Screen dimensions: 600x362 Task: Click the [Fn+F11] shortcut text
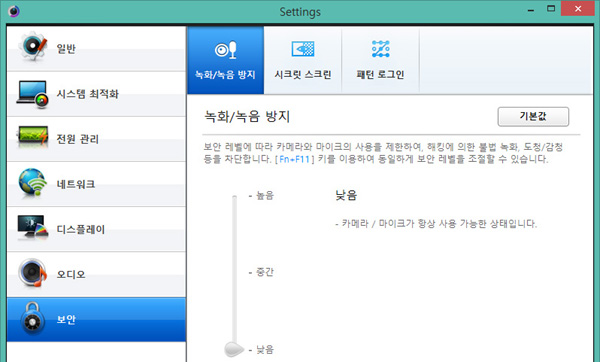coord(294,159)
